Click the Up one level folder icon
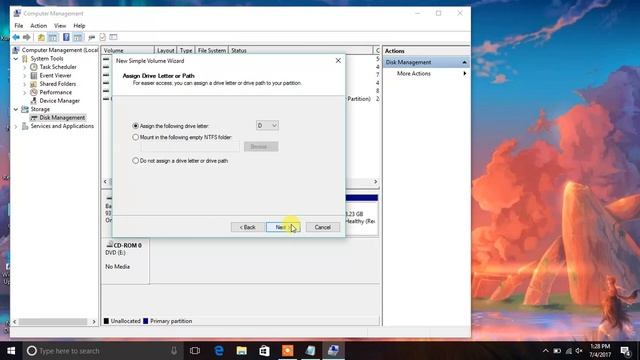Image resolution: width=640 pixels, height=360 pixels. click(41, 37)
